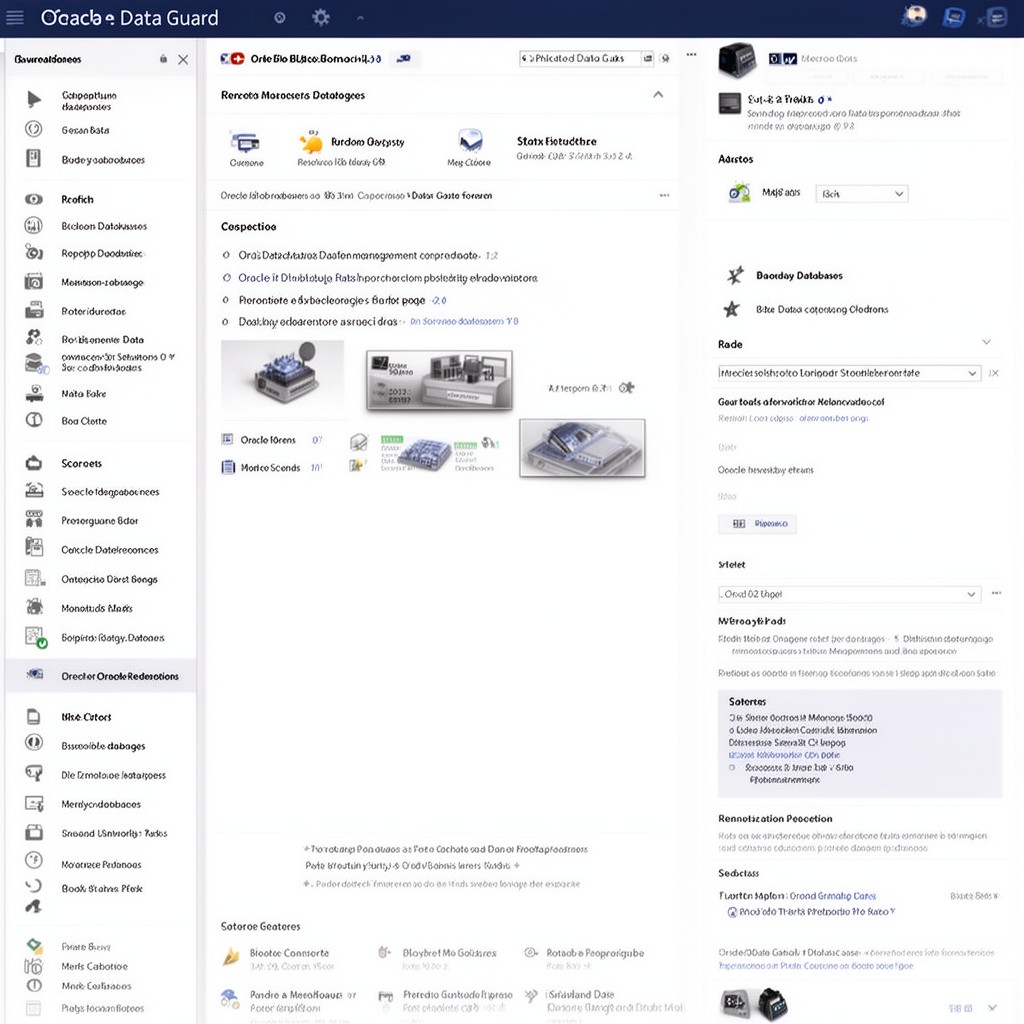Click icon beside 'Bssoolote dabages'
1024x1024 pixels.
tap(34, 743)
